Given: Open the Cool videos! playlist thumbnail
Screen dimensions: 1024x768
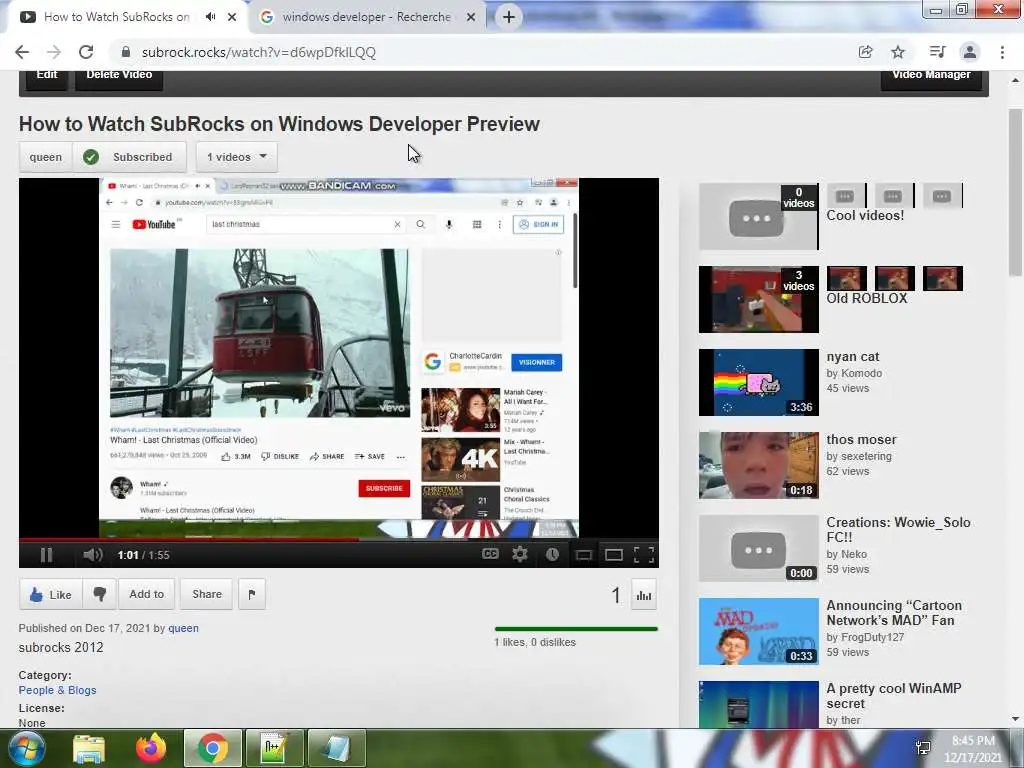Looking at the screenshot, I should pos(758,216).
